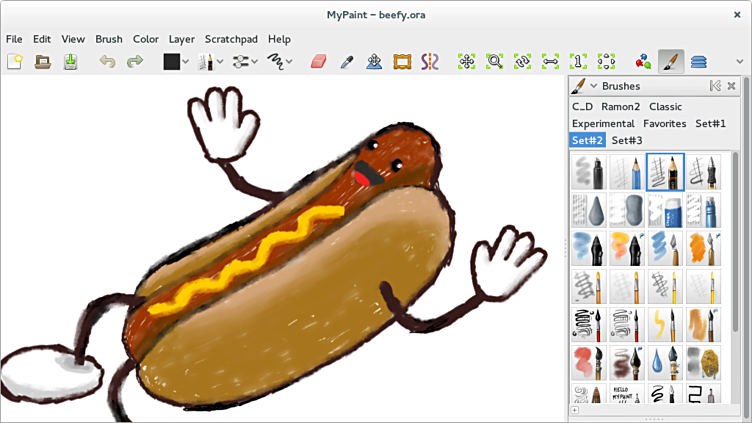Select the zoom view magnifier tool
This screenshot has height=423, width=752.
[494, 62]
